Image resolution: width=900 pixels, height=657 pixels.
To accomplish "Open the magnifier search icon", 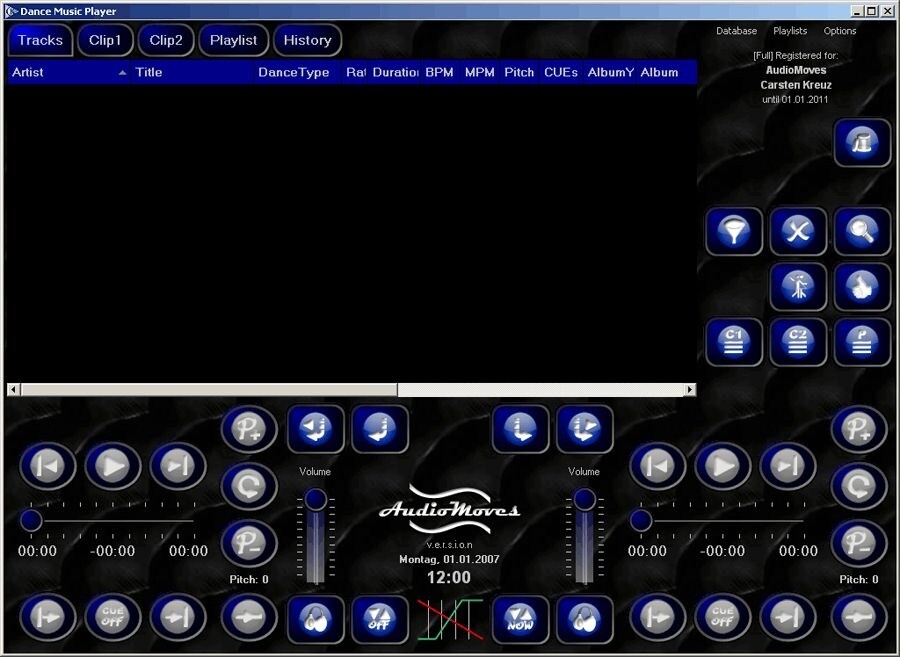I will (860, 231).
